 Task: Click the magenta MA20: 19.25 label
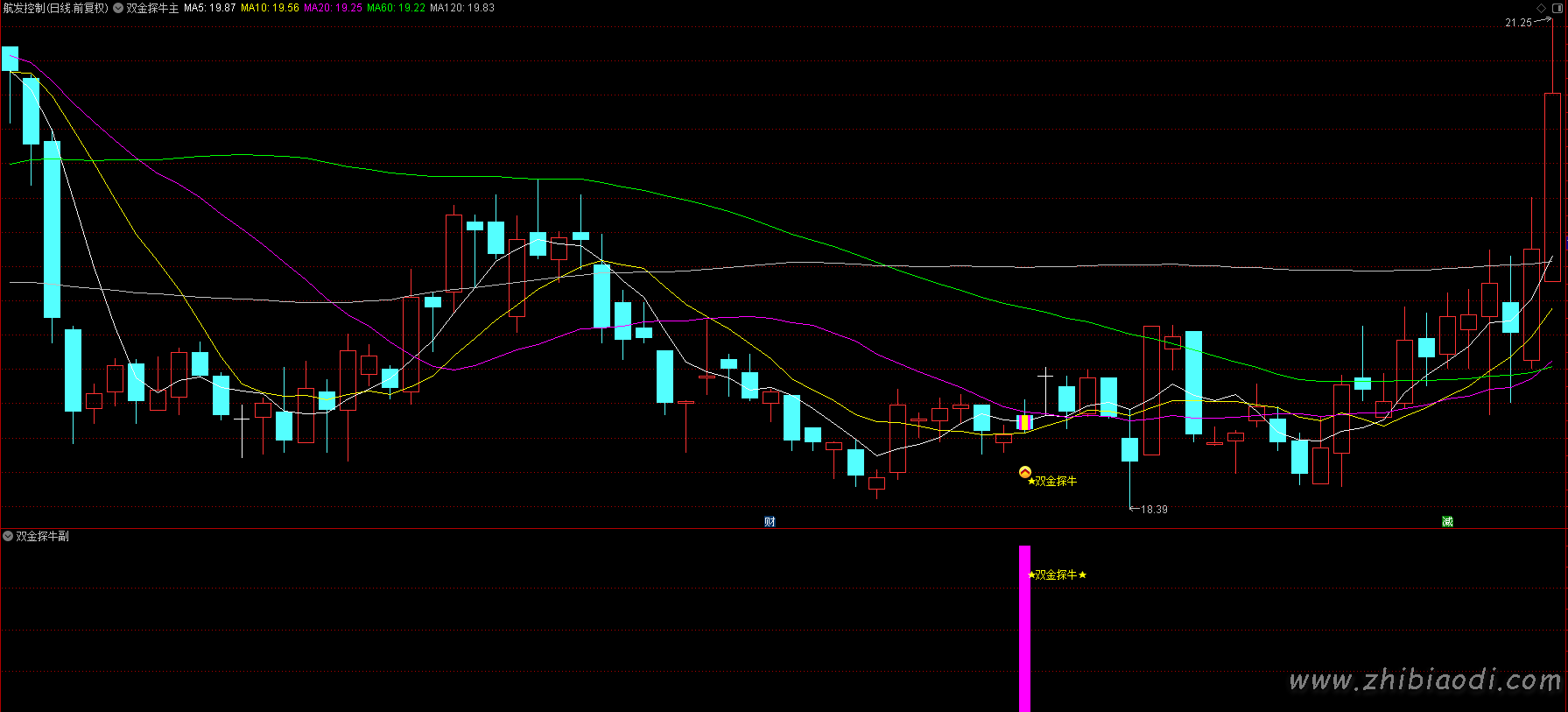click(333, 8)
